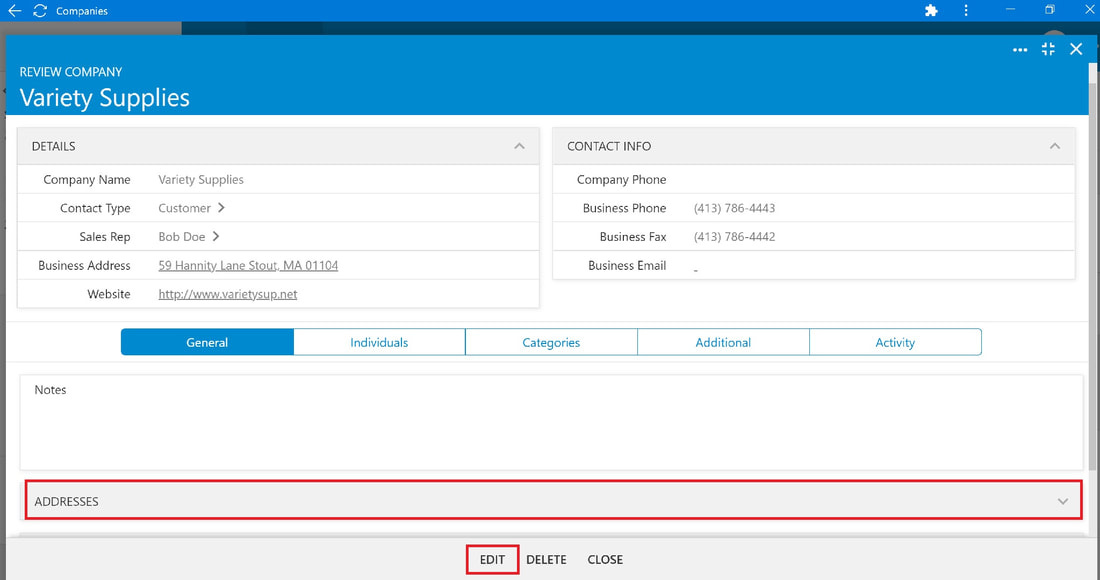
Task: Open the Customer contact type arrow
Action: click(x=221, y=208)
